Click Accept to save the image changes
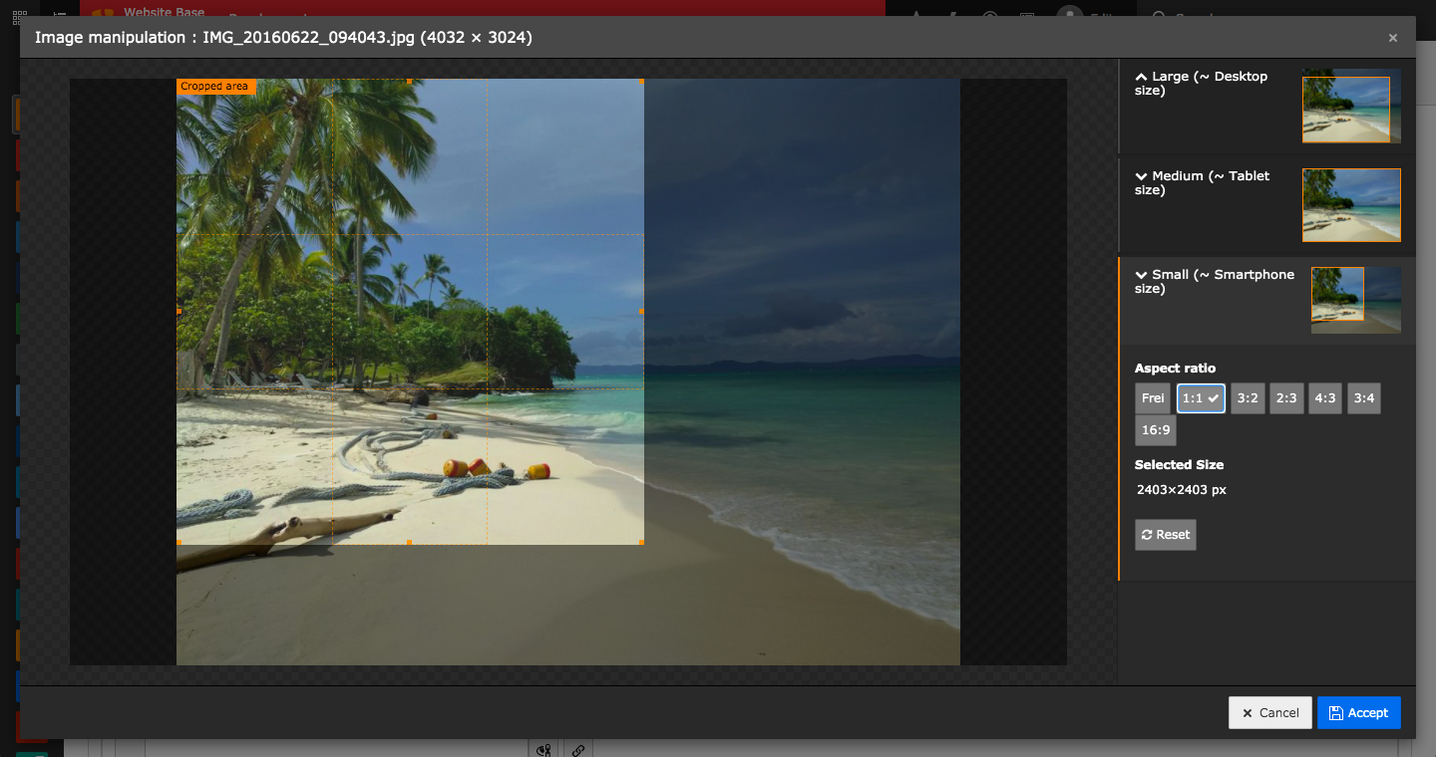The image size is (1436, 757). click(x=1358, y=712)
